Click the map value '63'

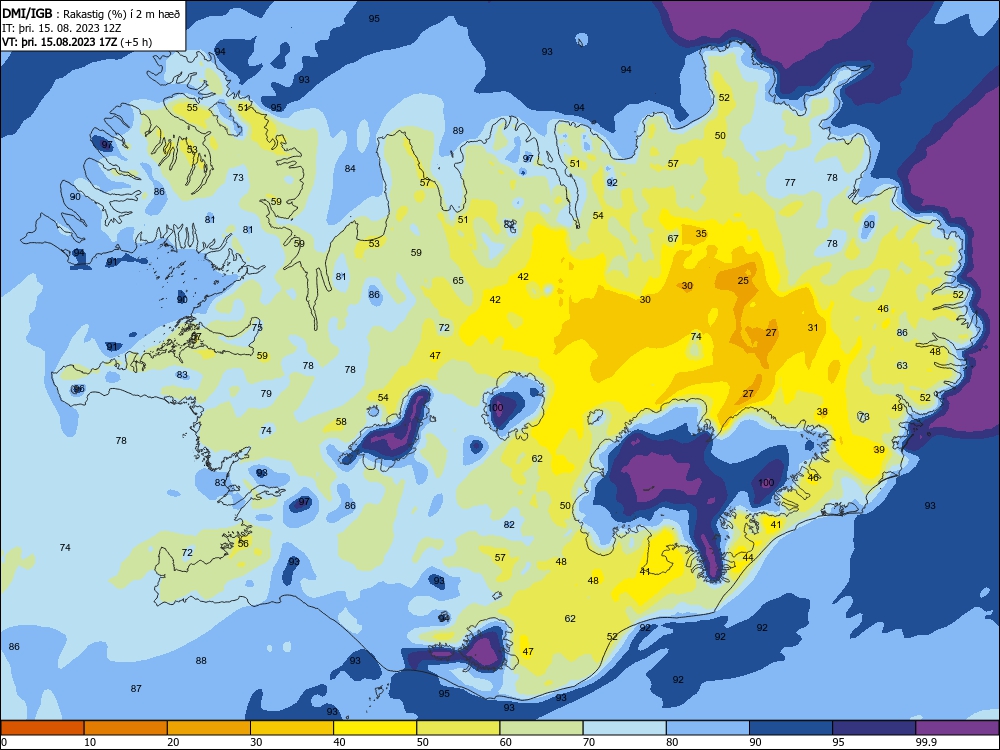[x=902, y=366]
